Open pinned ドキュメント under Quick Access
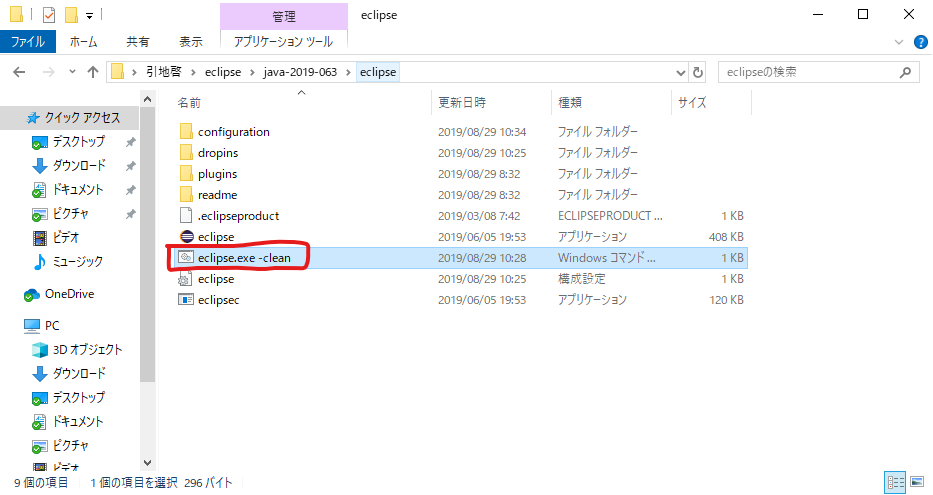The height and width of the screenshot is (495, 933). point(78,190)
